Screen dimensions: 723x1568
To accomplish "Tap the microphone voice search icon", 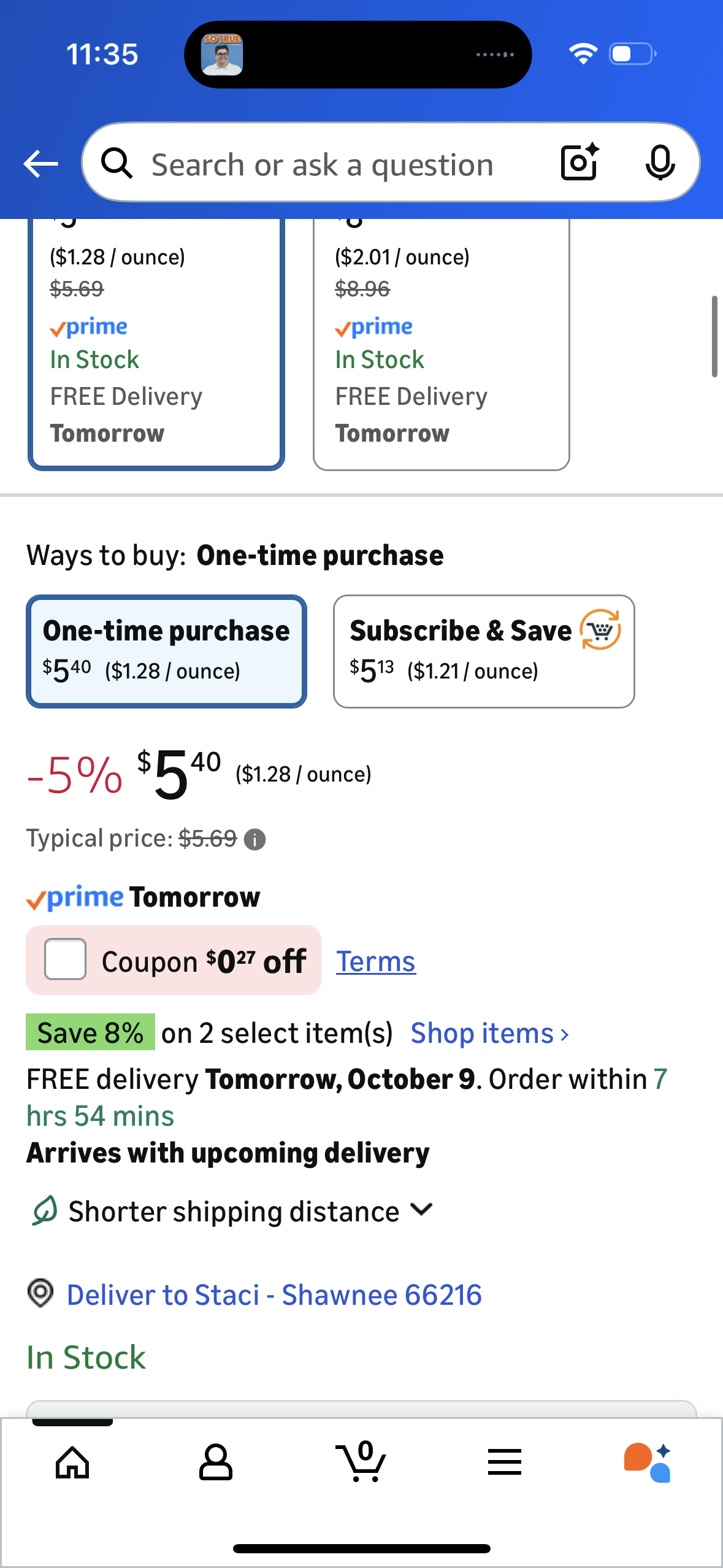I will [x=660, y=163].
